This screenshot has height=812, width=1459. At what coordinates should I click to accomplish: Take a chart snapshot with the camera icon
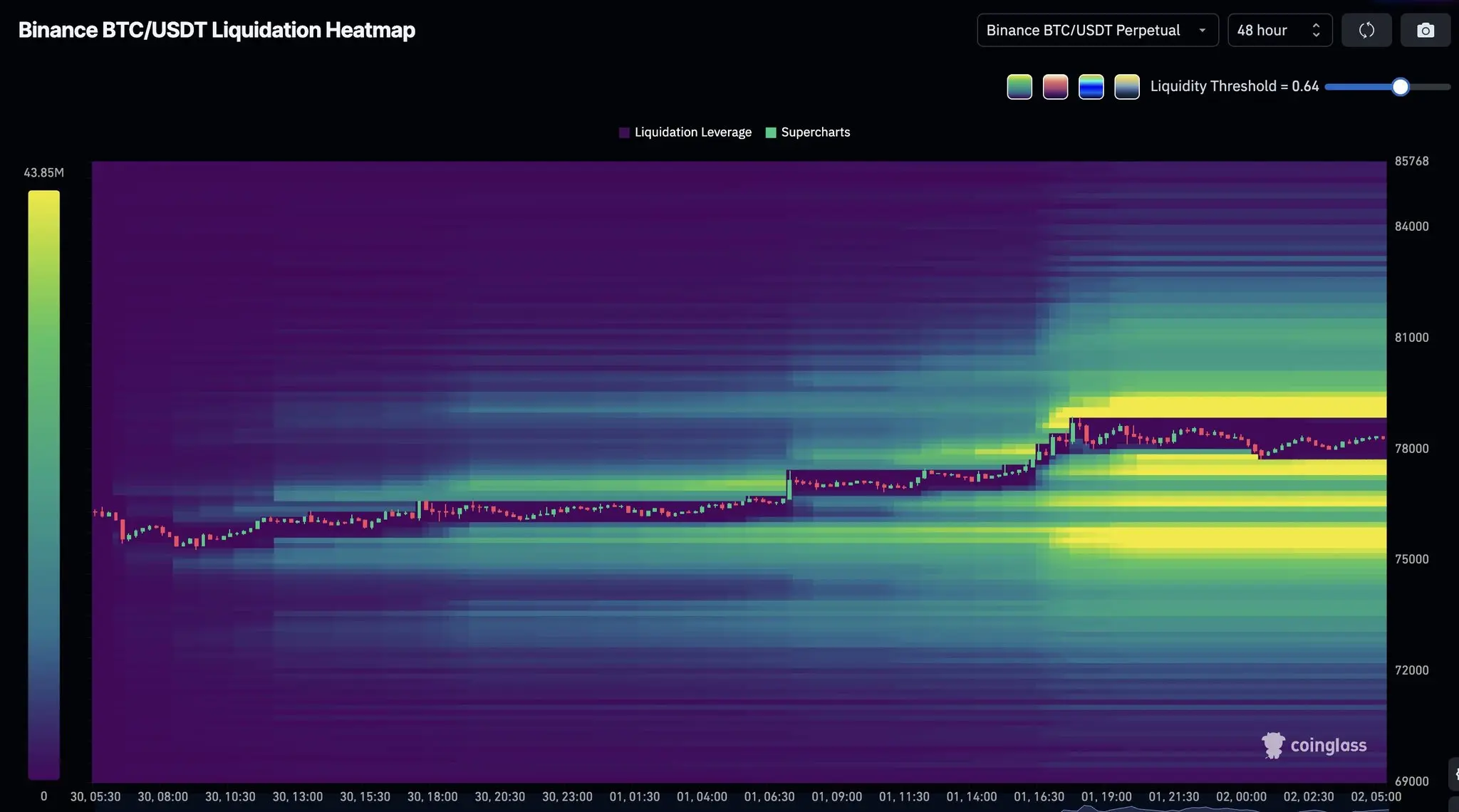1426,31
